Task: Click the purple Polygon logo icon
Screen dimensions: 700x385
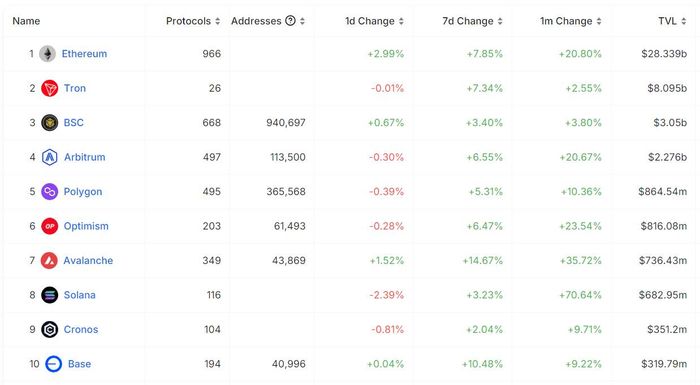Action: (x=50, y=192)
